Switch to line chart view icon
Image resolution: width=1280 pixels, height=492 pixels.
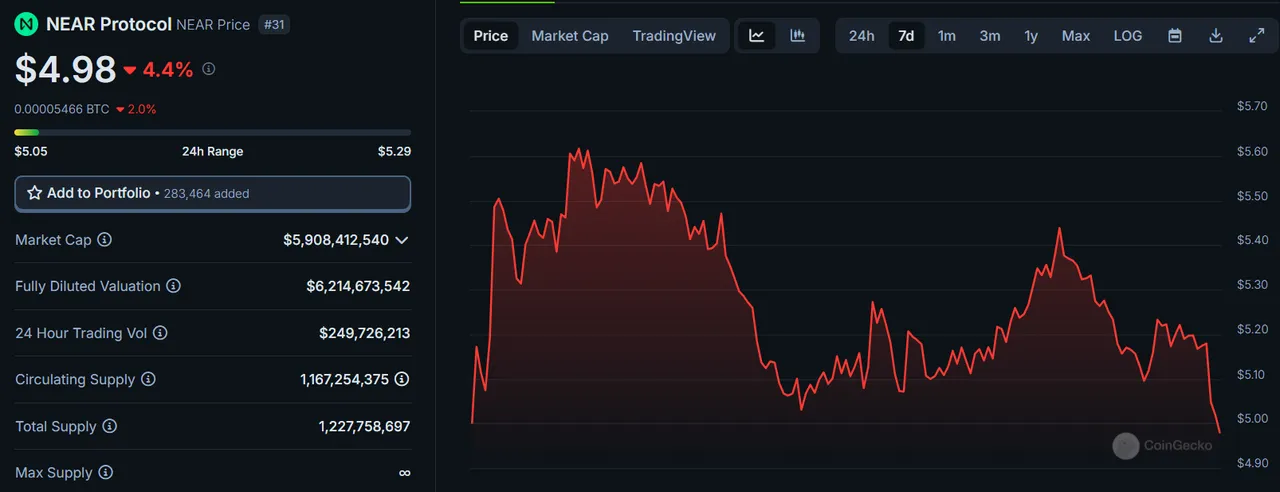pos(757,36)
